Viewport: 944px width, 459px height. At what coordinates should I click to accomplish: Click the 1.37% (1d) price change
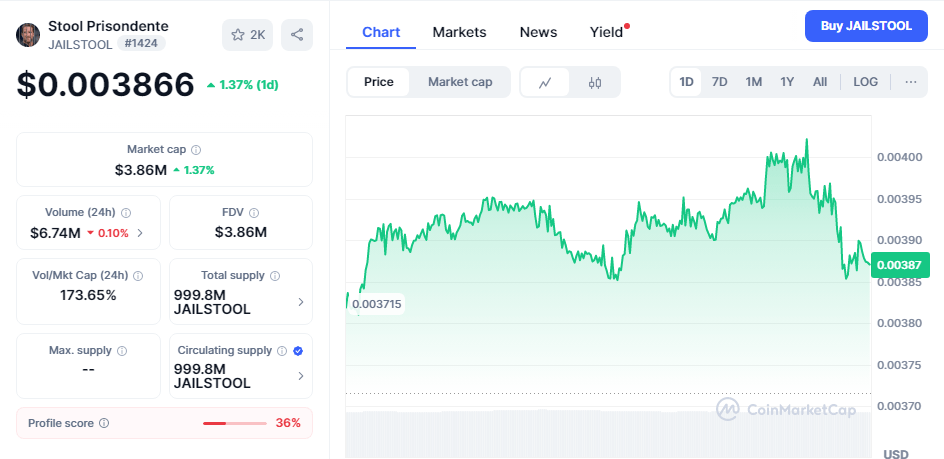tap(243, 85)
